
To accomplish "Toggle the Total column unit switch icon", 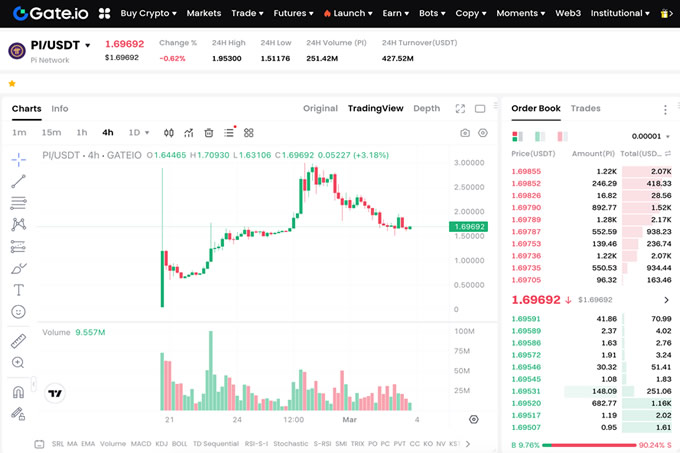I will pyautogui.click(x=668, y=153).
